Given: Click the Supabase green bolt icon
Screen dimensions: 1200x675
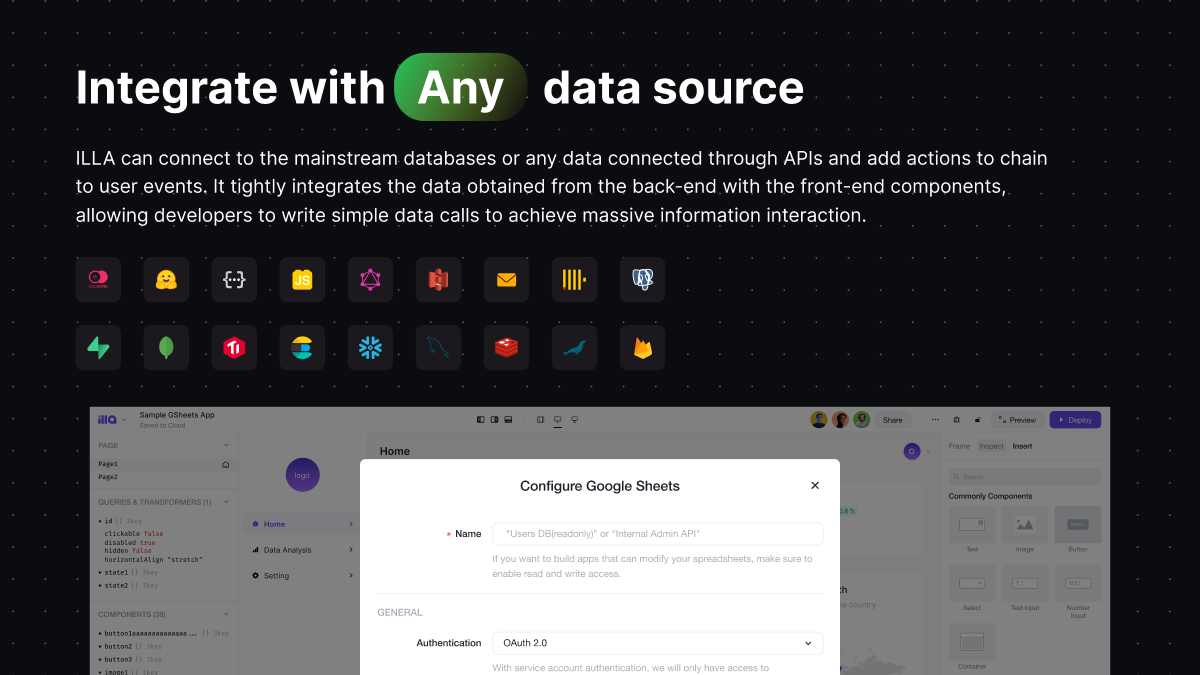Looking at the screenshot, I should pyautogui.click(x=98, y=348).
